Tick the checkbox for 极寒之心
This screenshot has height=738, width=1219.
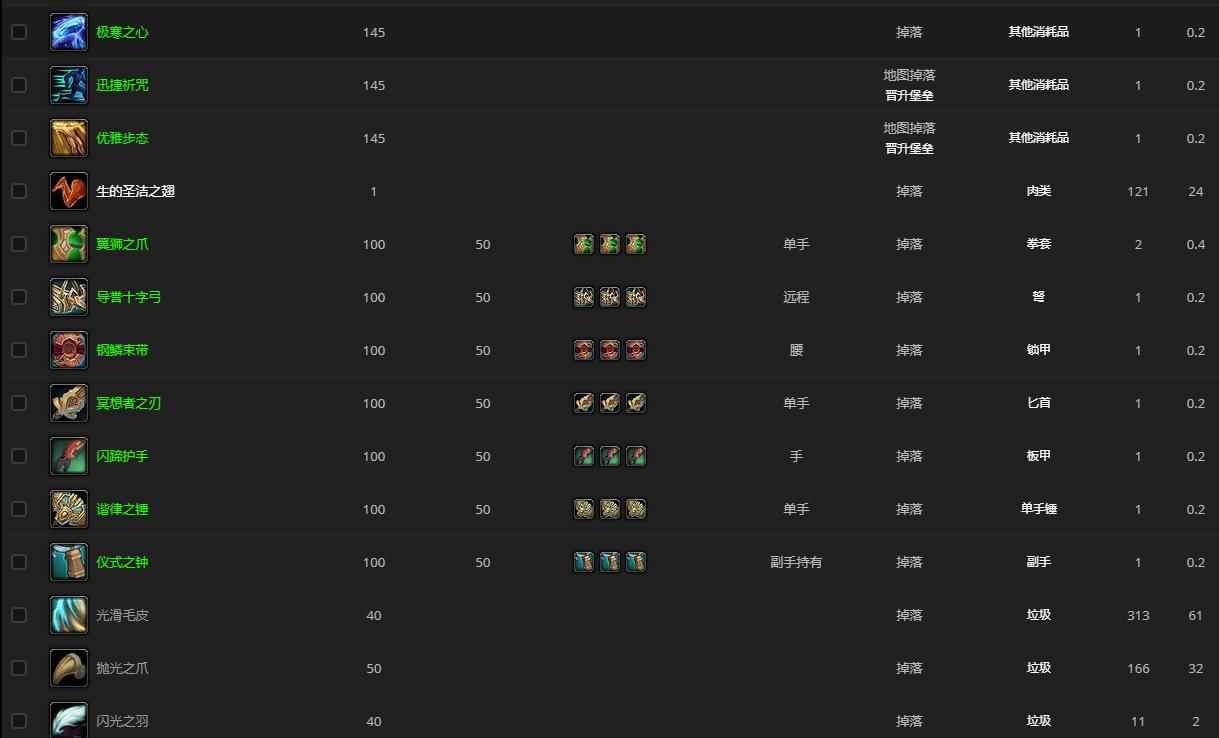click(19, 32)
